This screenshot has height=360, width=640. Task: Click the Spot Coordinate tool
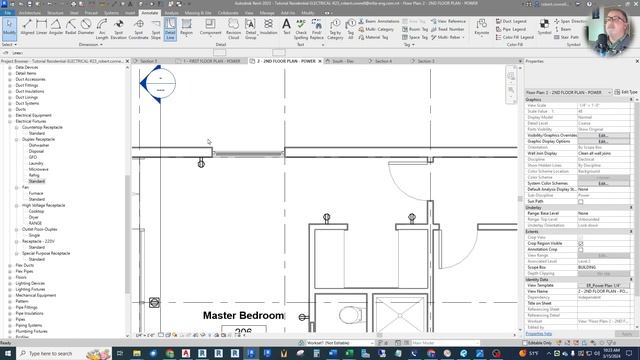(x=139, y=29)
